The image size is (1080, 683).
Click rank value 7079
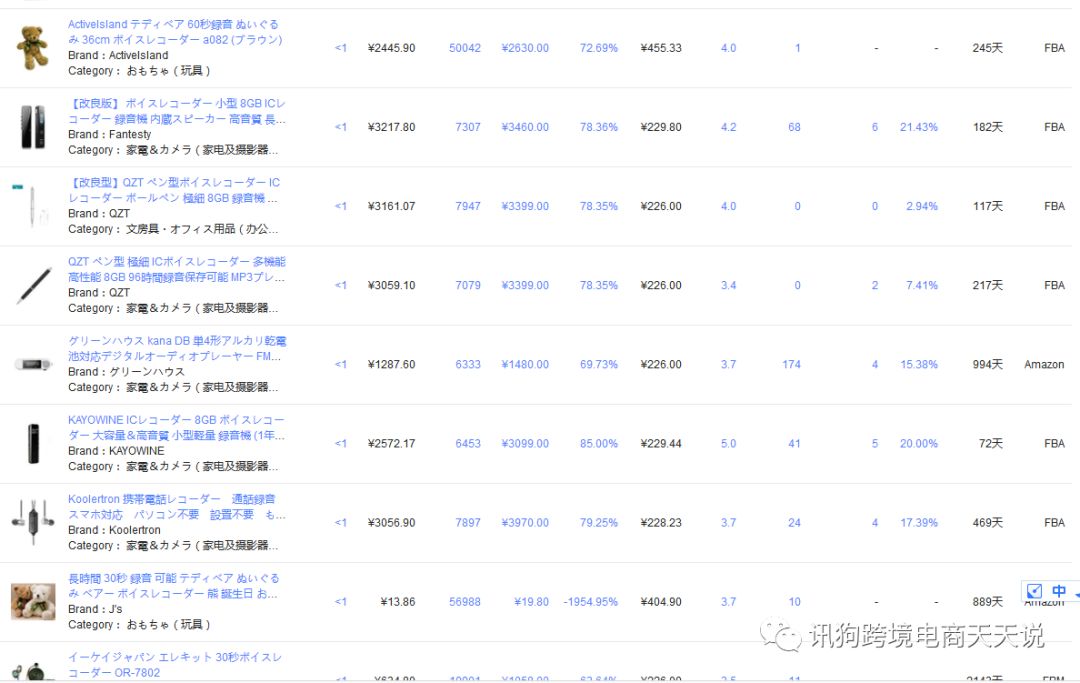tap(468, 286)
